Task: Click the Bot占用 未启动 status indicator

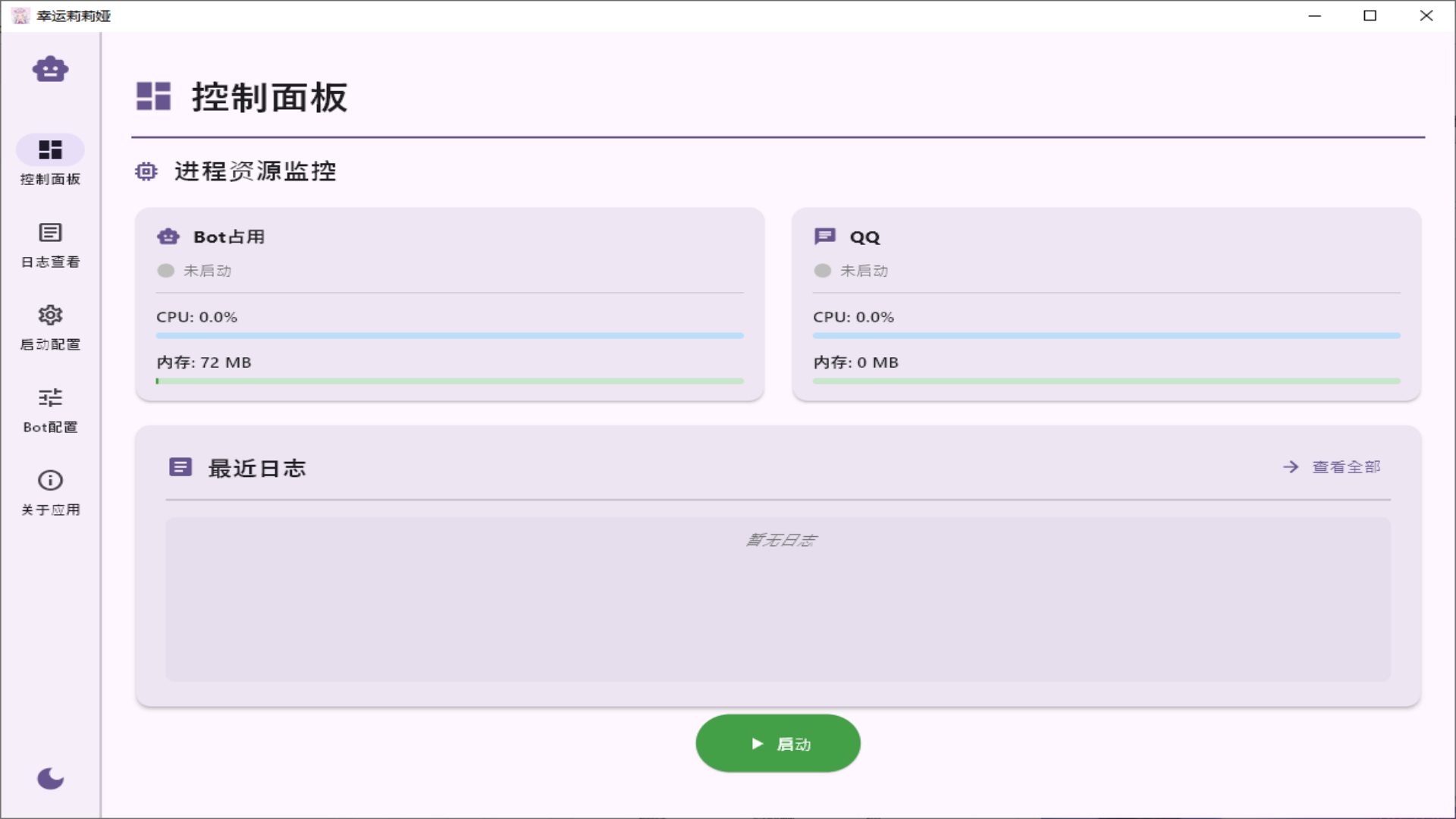Action: click(165, 271)
